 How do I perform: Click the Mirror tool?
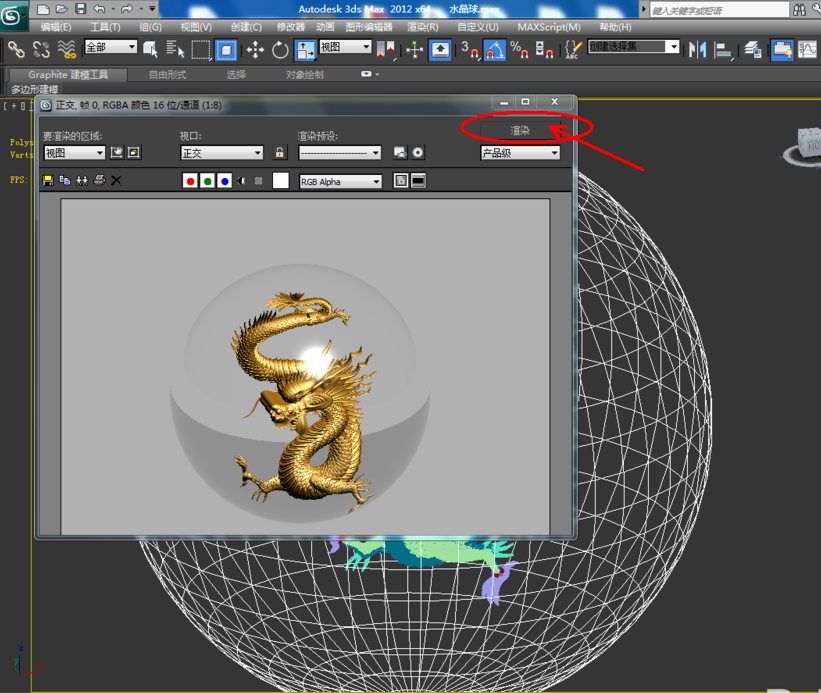697,50
